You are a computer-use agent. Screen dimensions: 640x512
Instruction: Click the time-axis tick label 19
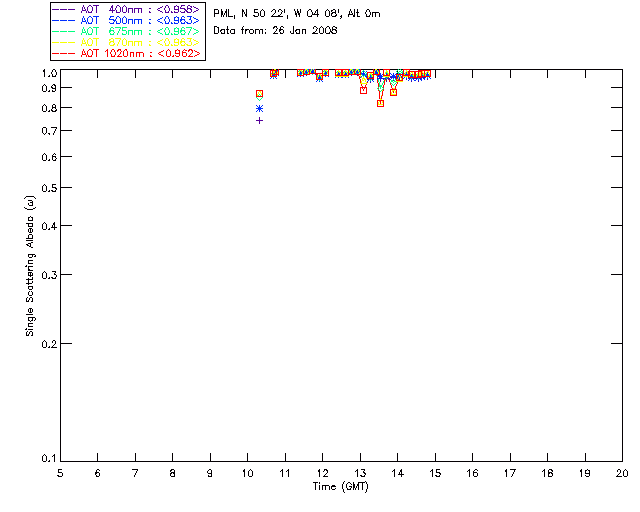pos(585,473)
